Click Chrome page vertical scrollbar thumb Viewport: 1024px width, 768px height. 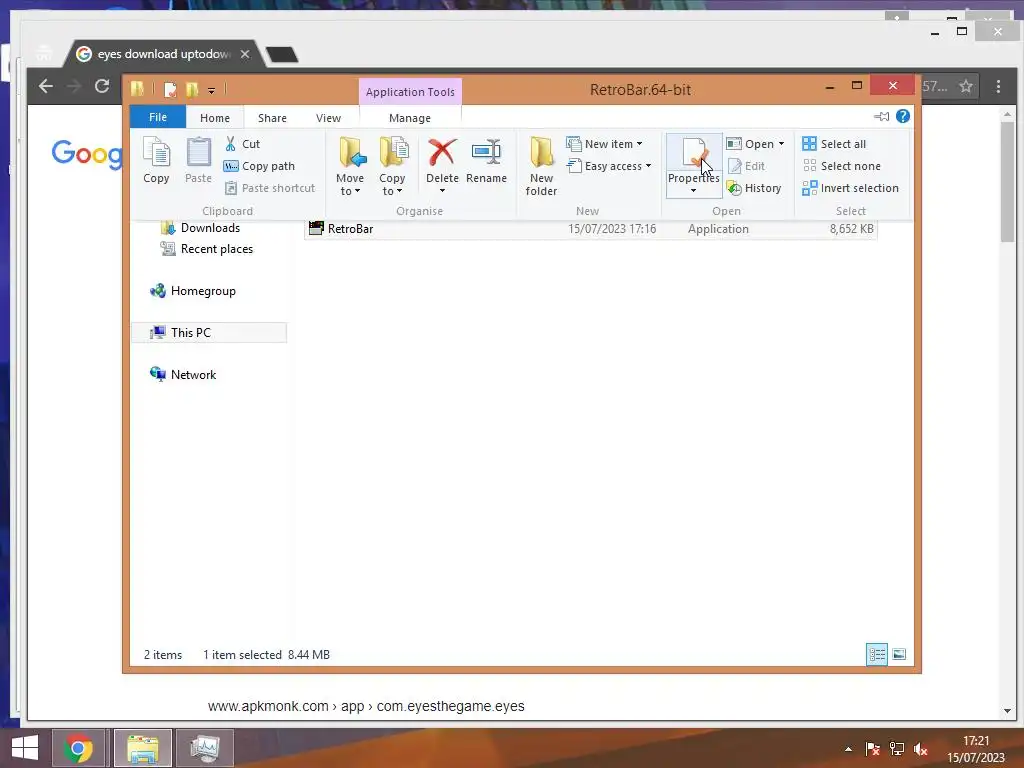pos(1007,182)
